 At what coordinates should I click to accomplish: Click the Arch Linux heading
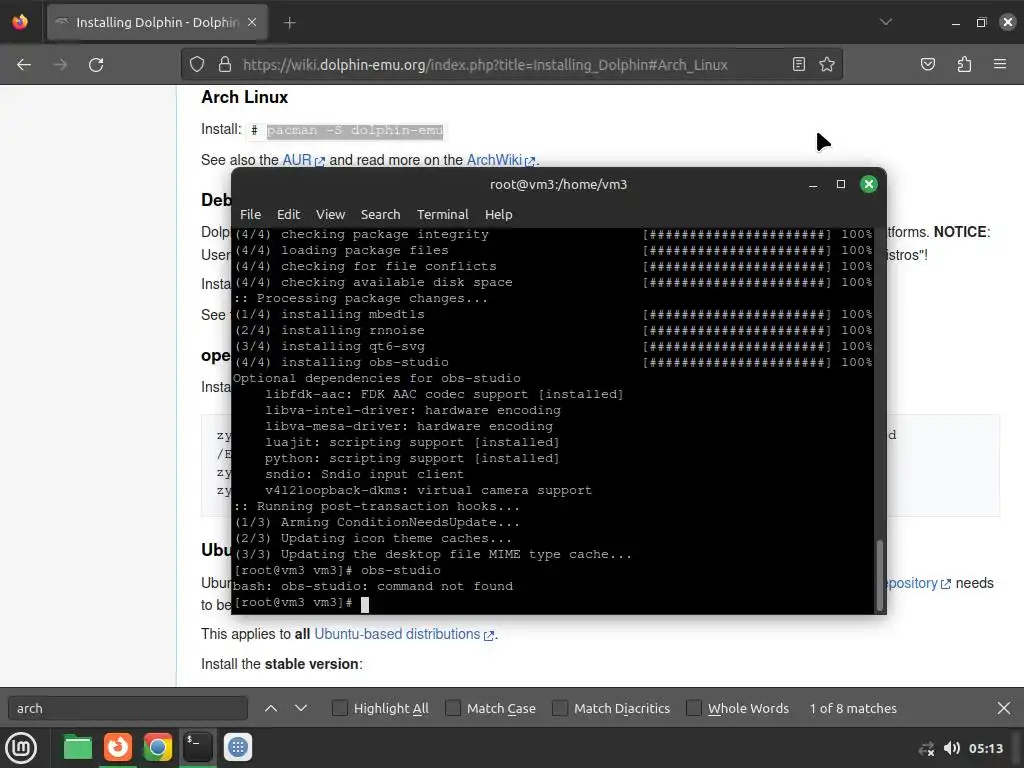point(244,97)
